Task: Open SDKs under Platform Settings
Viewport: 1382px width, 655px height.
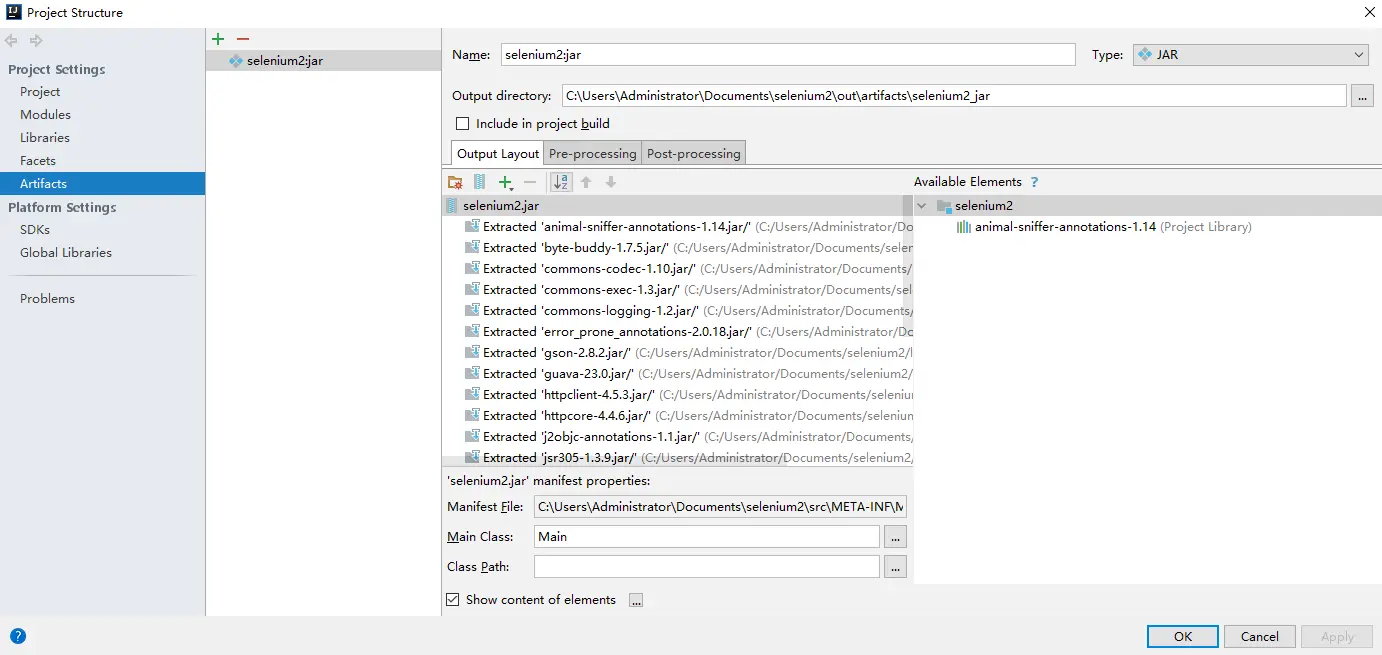Action: pyautogui.click(x=35, y=230)
